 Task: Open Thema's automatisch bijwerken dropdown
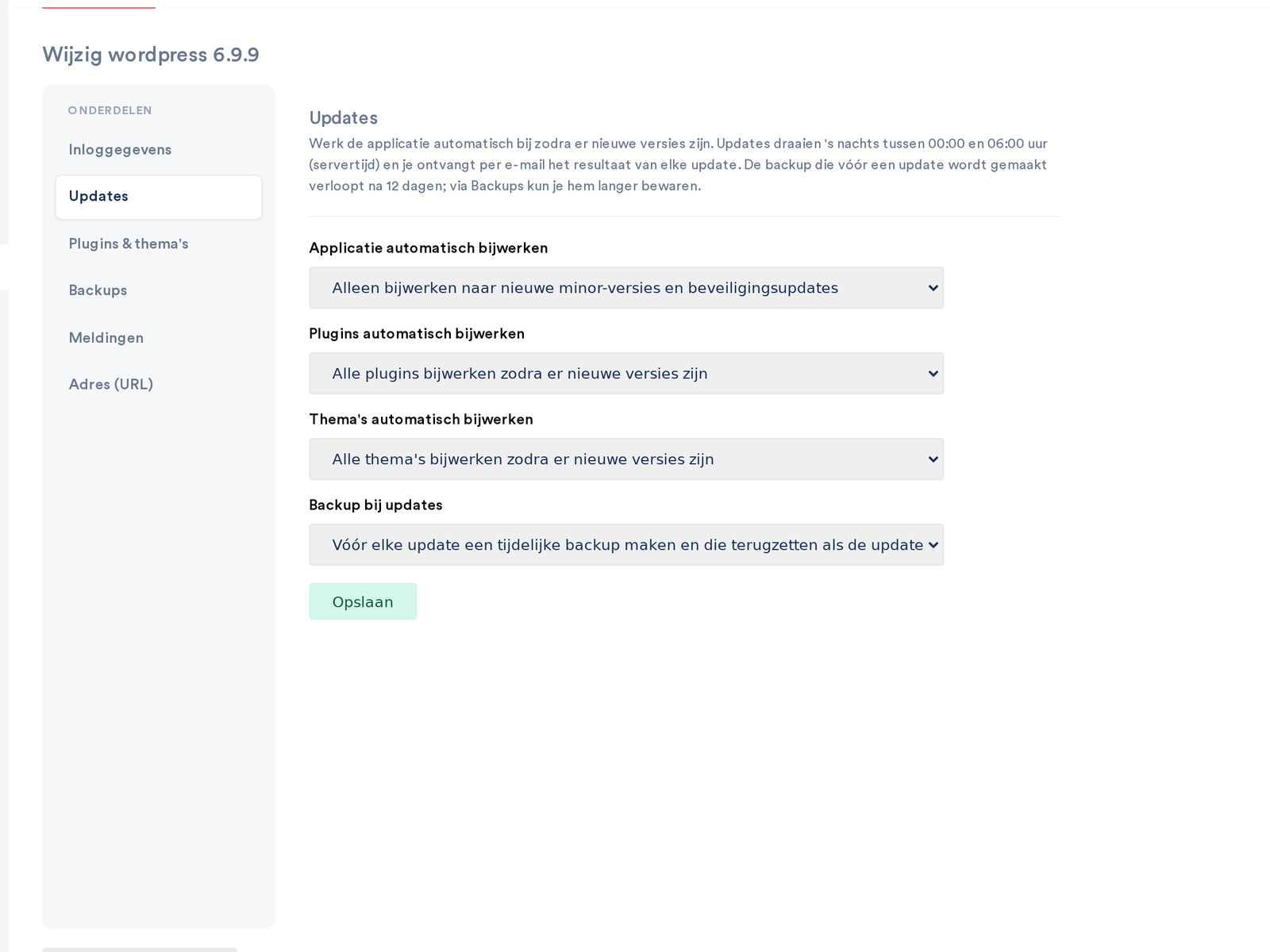click(626, 459)
